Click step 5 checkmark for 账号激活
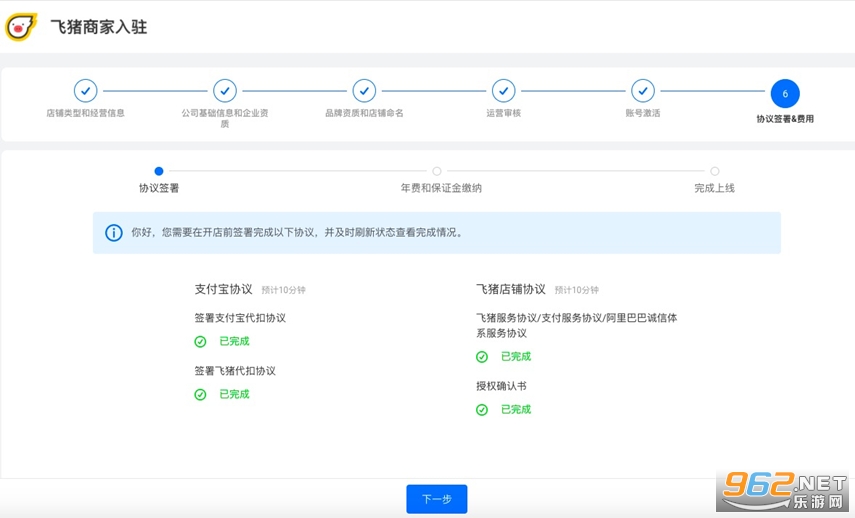Screen dimensions: 855x518 (x=643, y=91)
